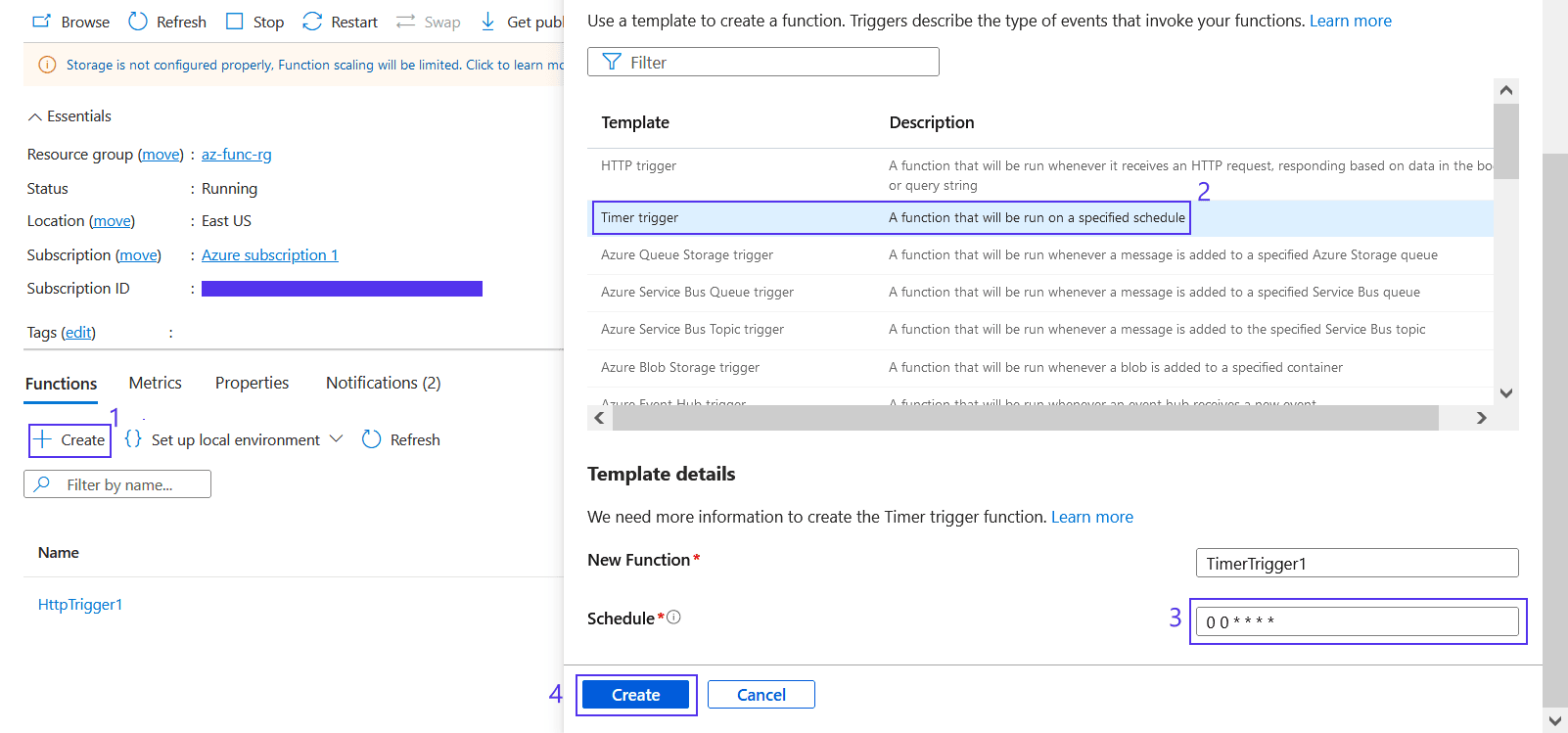Open the Notifications (2) tab
The width and height of the screenshot is (1568, 733).
383,383
